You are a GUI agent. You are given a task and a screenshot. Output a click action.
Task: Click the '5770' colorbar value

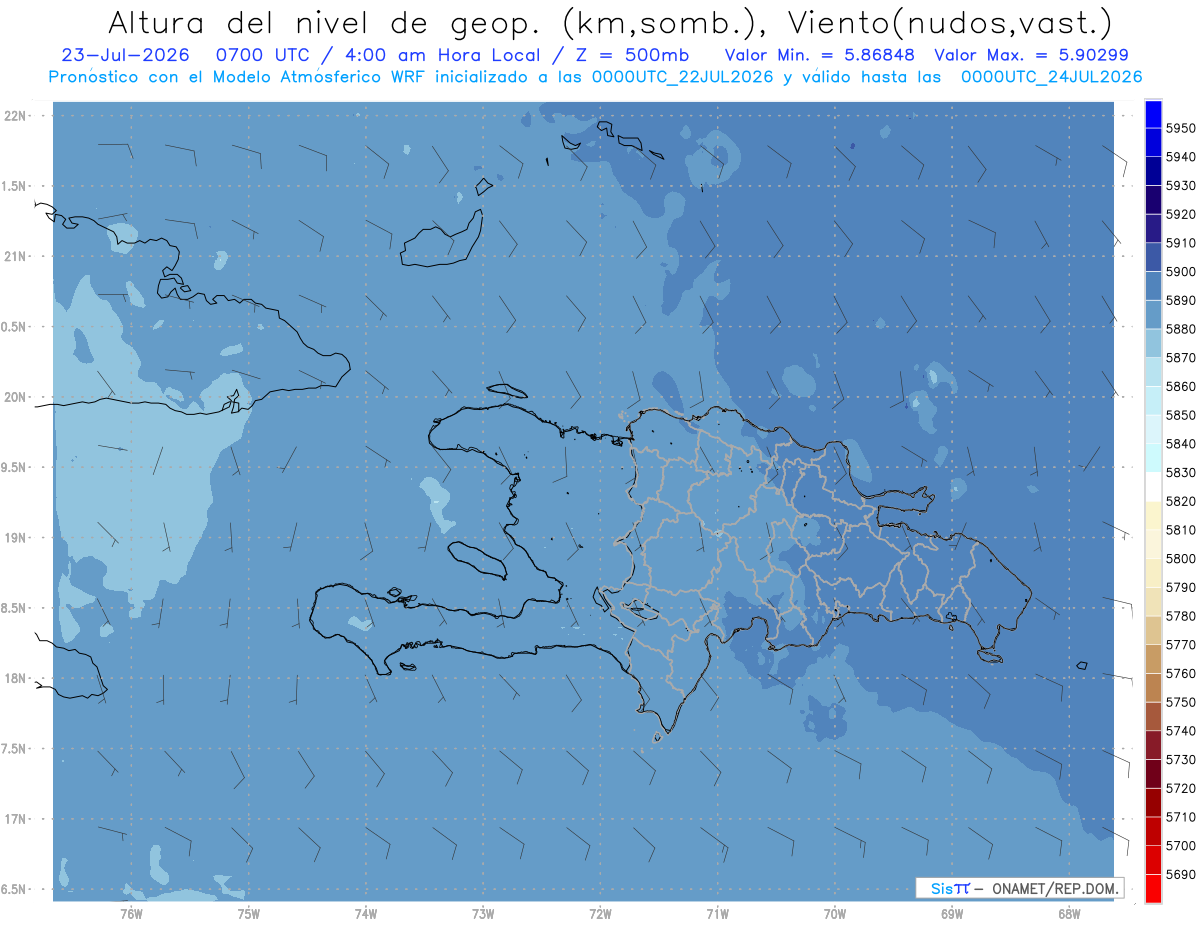click(1180, 645)
